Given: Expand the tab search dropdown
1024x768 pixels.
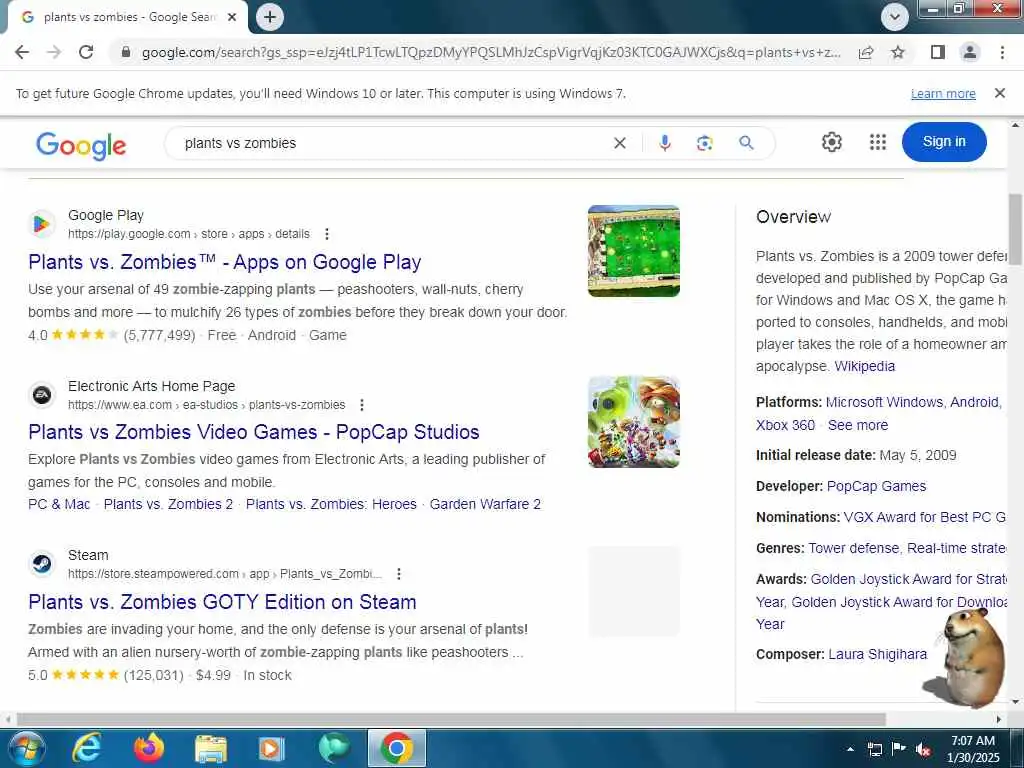Looking at the screenshot, I should click(x=895, y=17).
